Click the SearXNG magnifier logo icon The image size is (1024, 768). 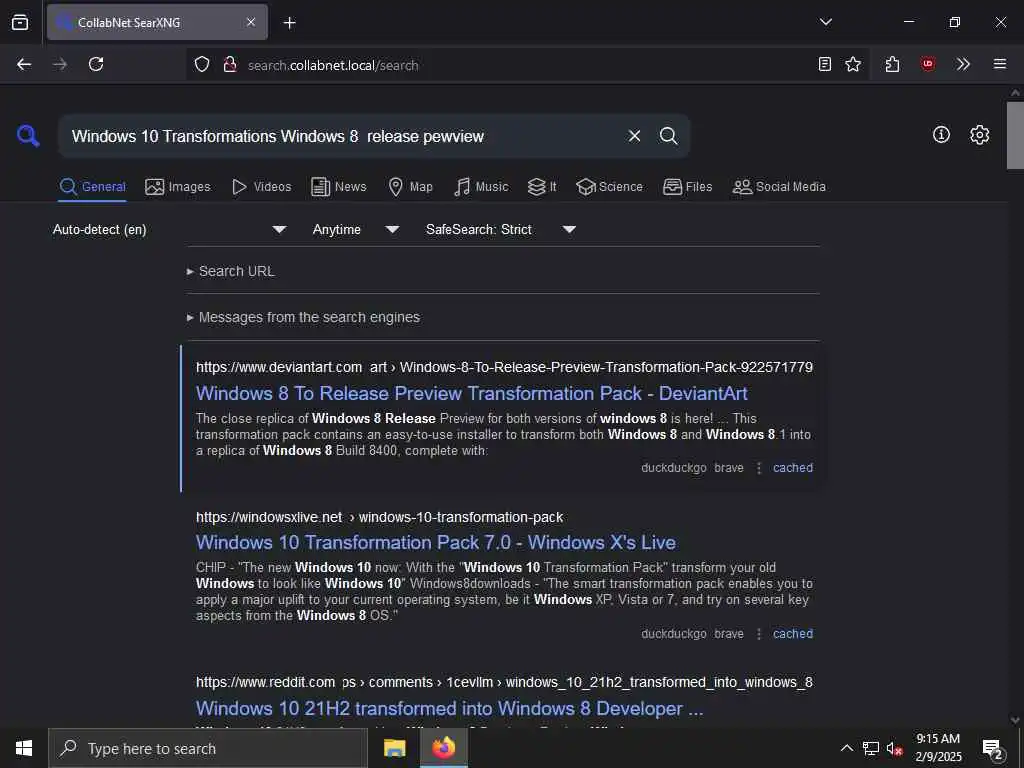(28, 136)
